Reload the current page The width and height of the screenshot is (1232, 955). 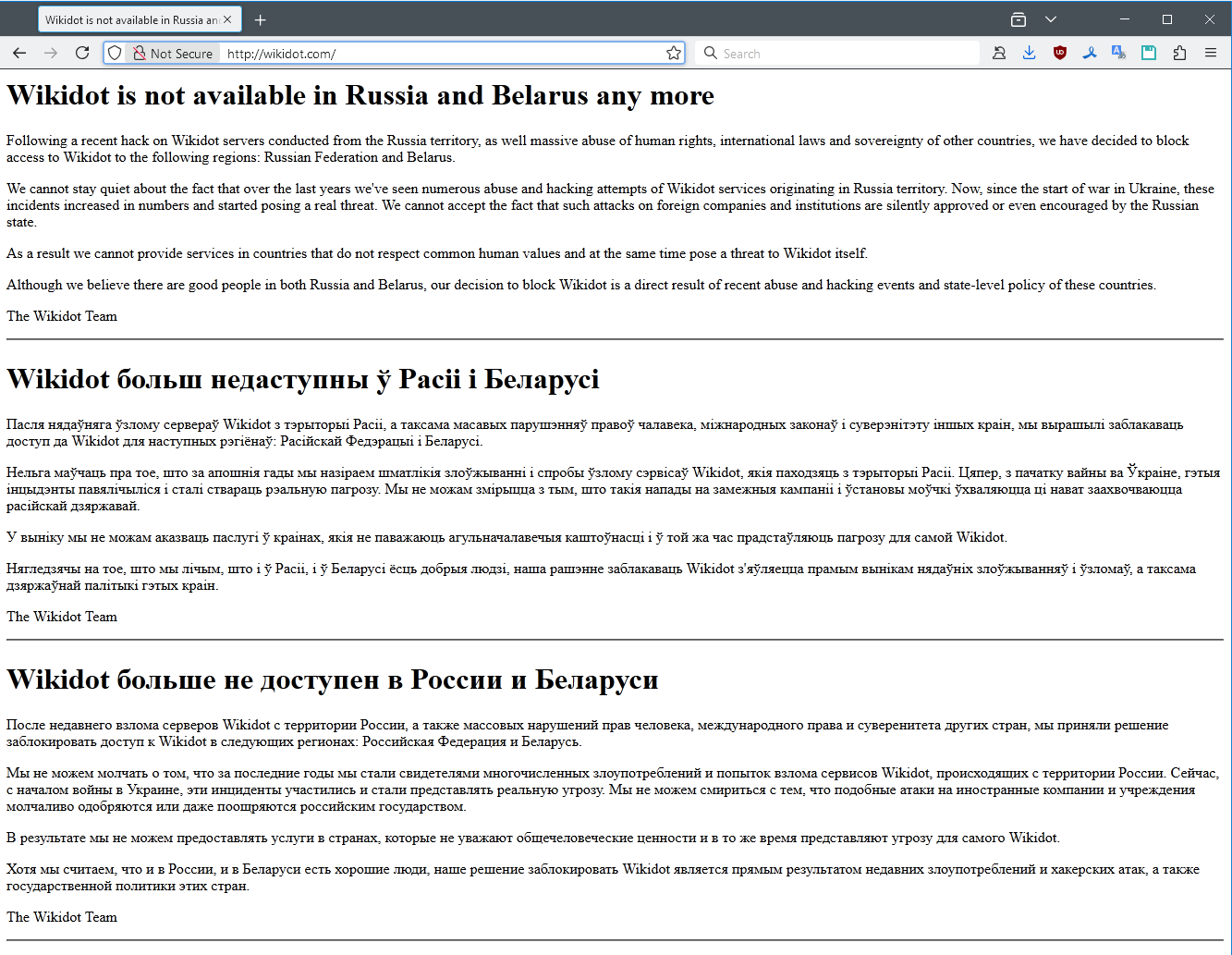82,54
